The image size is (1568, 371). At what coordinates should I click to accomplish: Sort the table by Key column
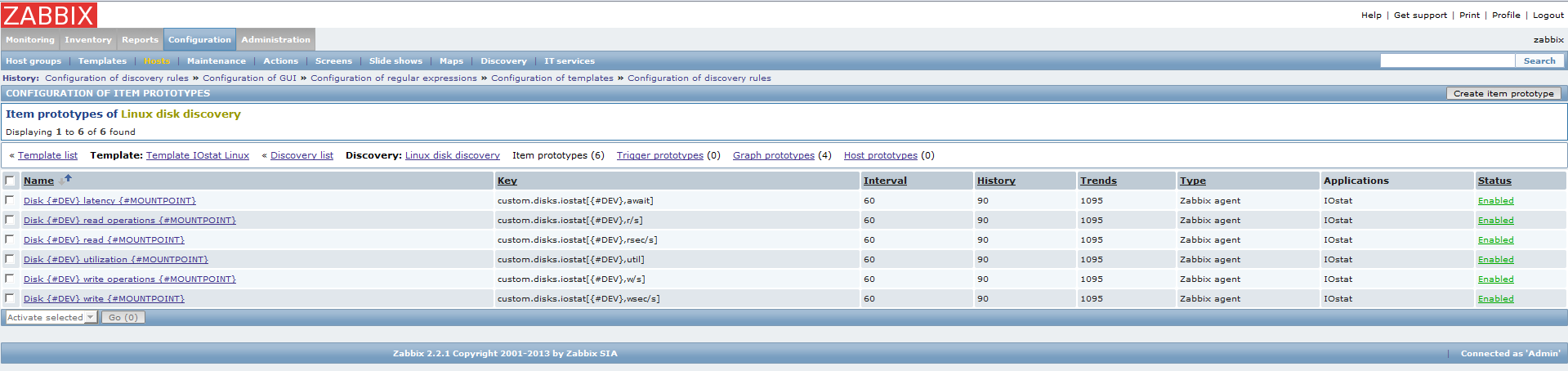tap(507, 181)
